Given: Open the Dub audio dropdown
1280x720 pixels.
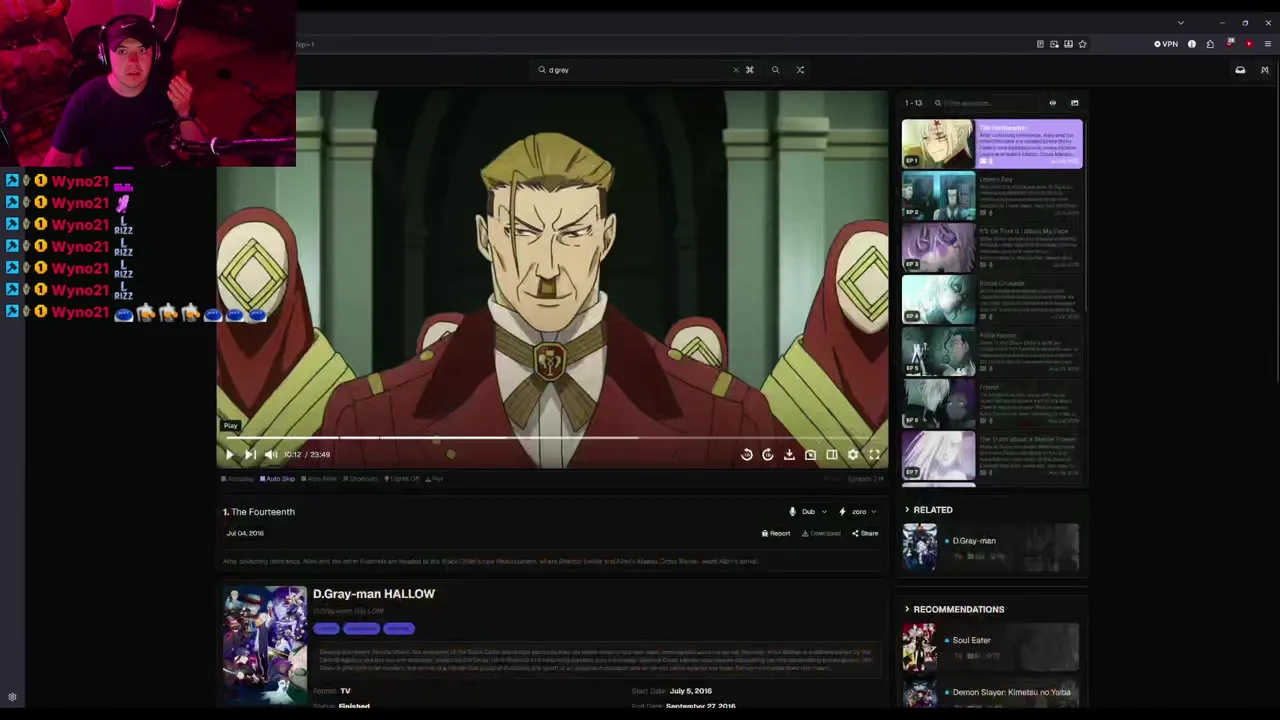Looking at the screenshot, I should tap(808, 512).
